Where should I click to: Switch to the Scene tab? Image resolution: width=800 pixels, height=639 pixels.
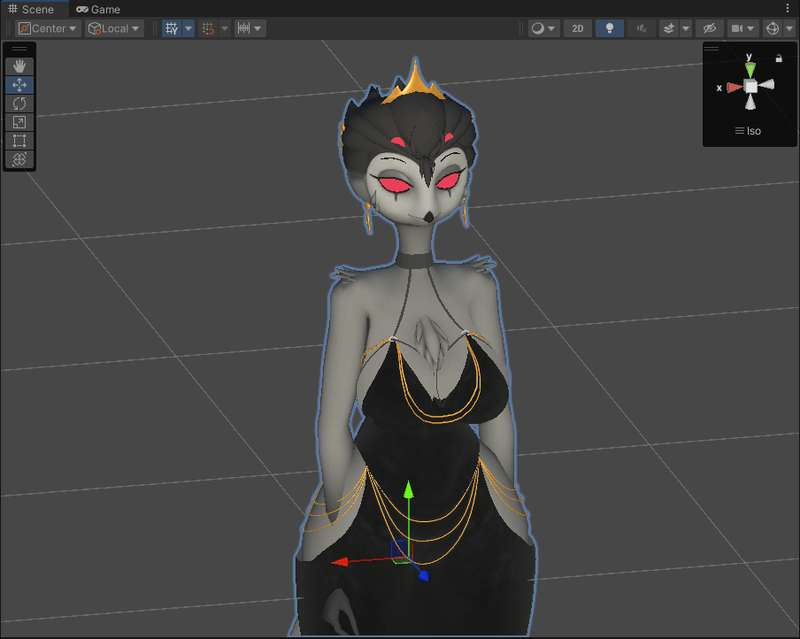click(x=32, y=9)
